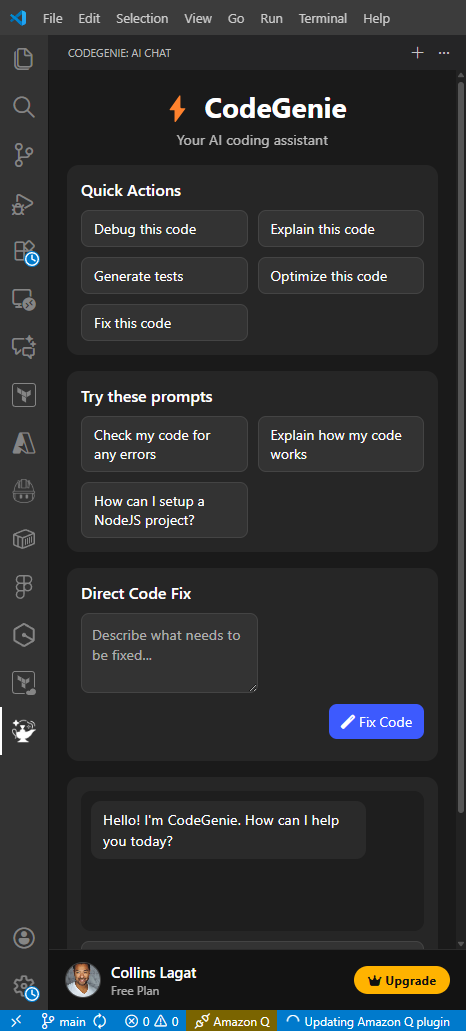Open the Selection menu

point(142,18)
